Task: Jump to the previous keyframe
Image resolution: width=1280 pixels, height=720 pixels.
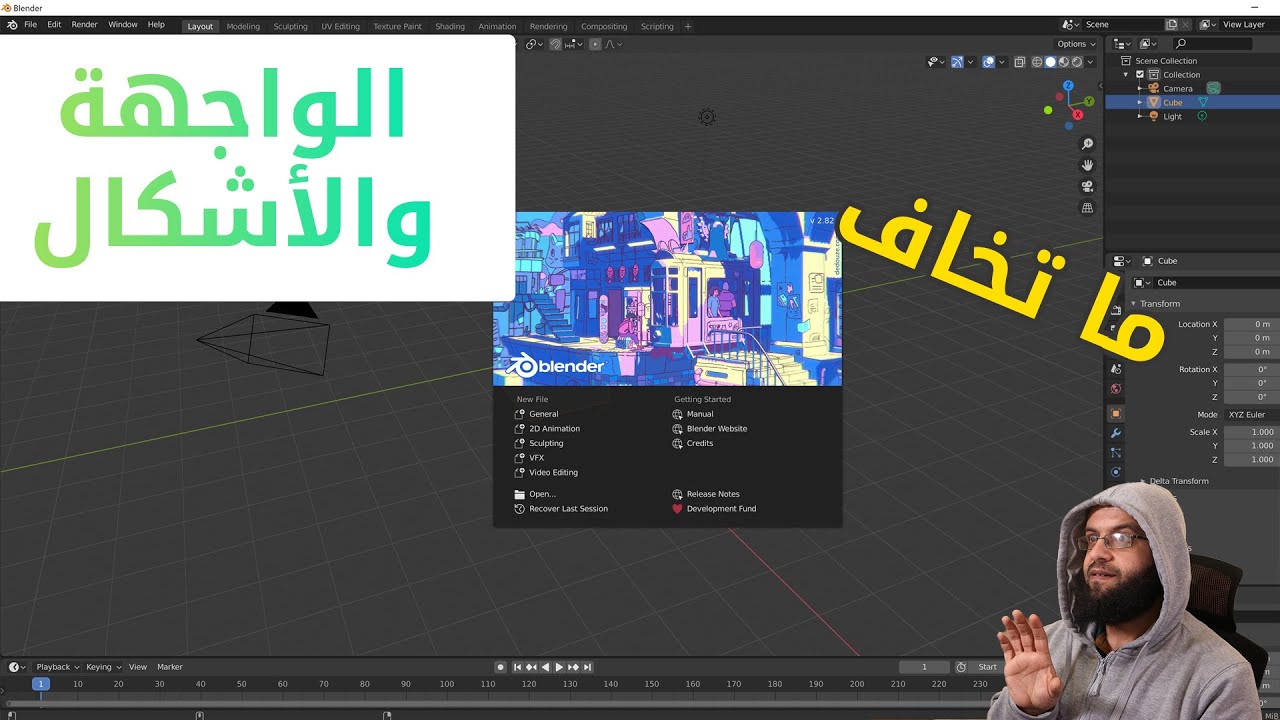Action: click(531, 667)
